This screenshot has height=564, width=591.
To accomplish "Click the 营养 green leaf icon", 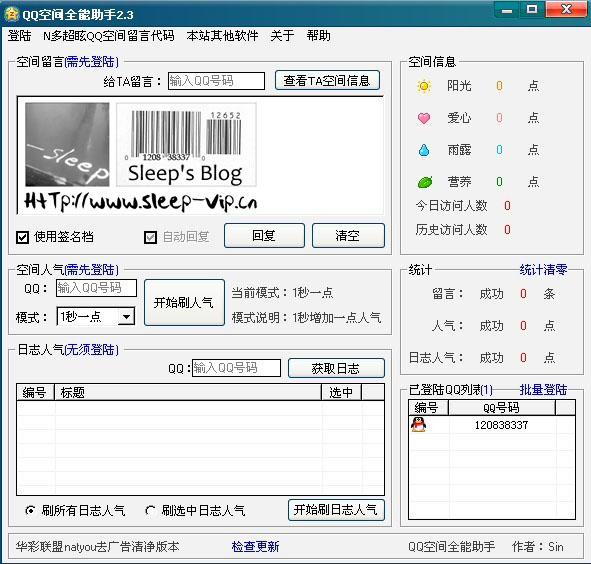I will pyautogui.click(x=425, y=182).
